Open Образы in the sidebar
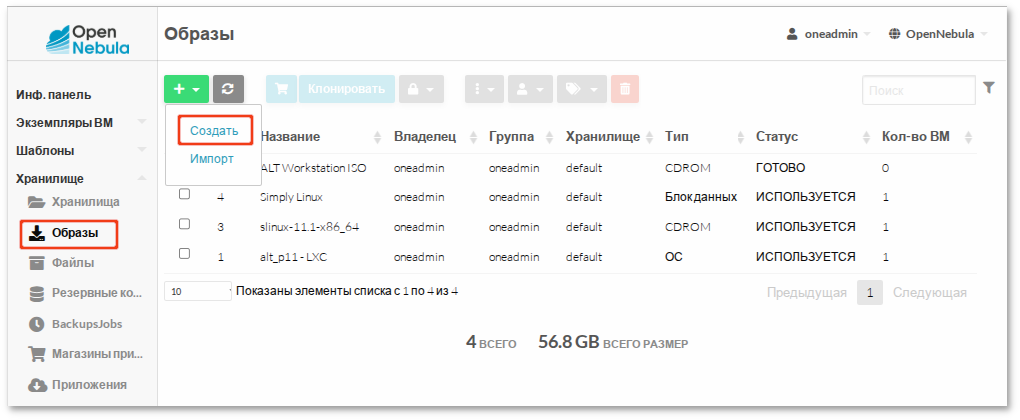 pyautogui.click(x=69, y=233)
